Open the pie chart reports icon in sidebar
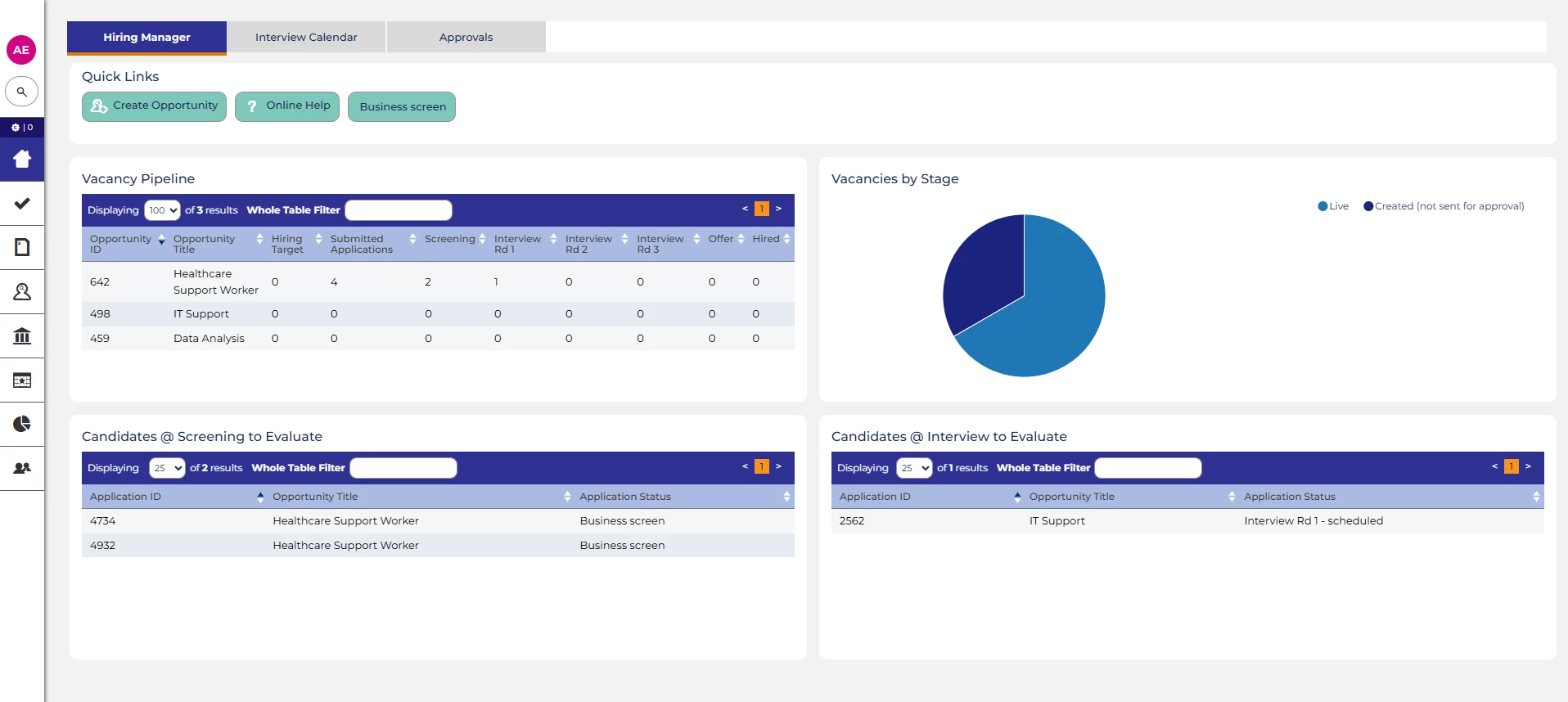 (x=22, y=424)
